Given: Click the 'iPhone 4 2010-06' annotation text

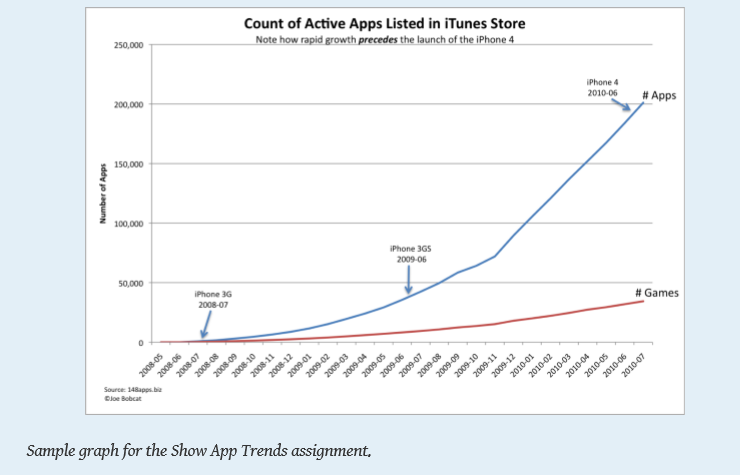Looking at the screenshot, I should coord(602,88).
